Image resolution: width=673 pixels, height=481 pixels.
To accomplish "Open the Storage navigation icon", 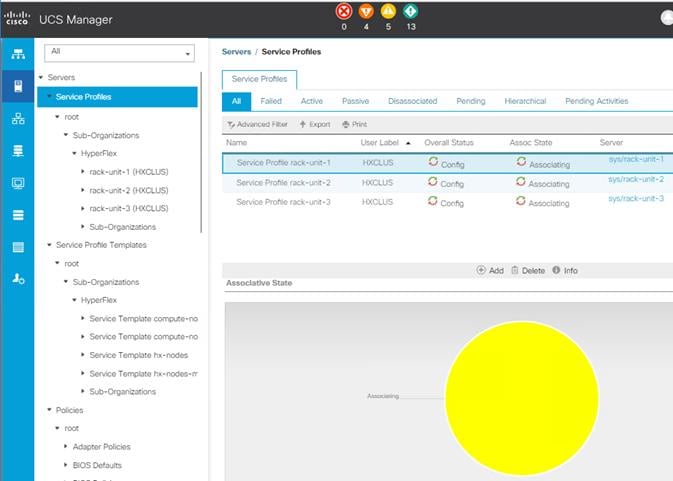I will [x=18, y=215].
